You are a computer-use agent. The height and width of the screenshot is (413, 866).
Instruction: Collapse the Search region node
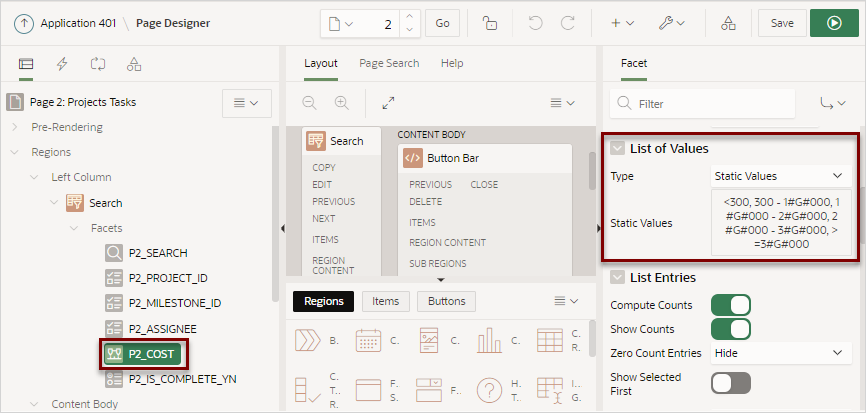coord(54,203)
